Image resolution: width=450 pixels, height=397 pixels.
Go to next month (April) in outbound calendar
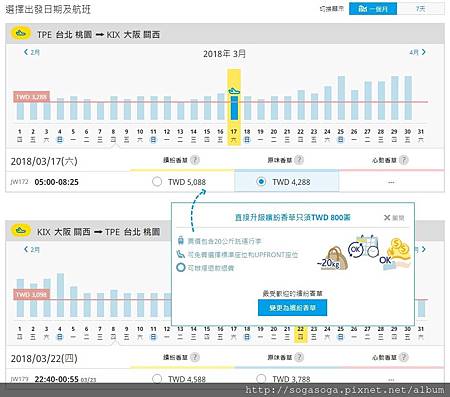click(418, 52)
